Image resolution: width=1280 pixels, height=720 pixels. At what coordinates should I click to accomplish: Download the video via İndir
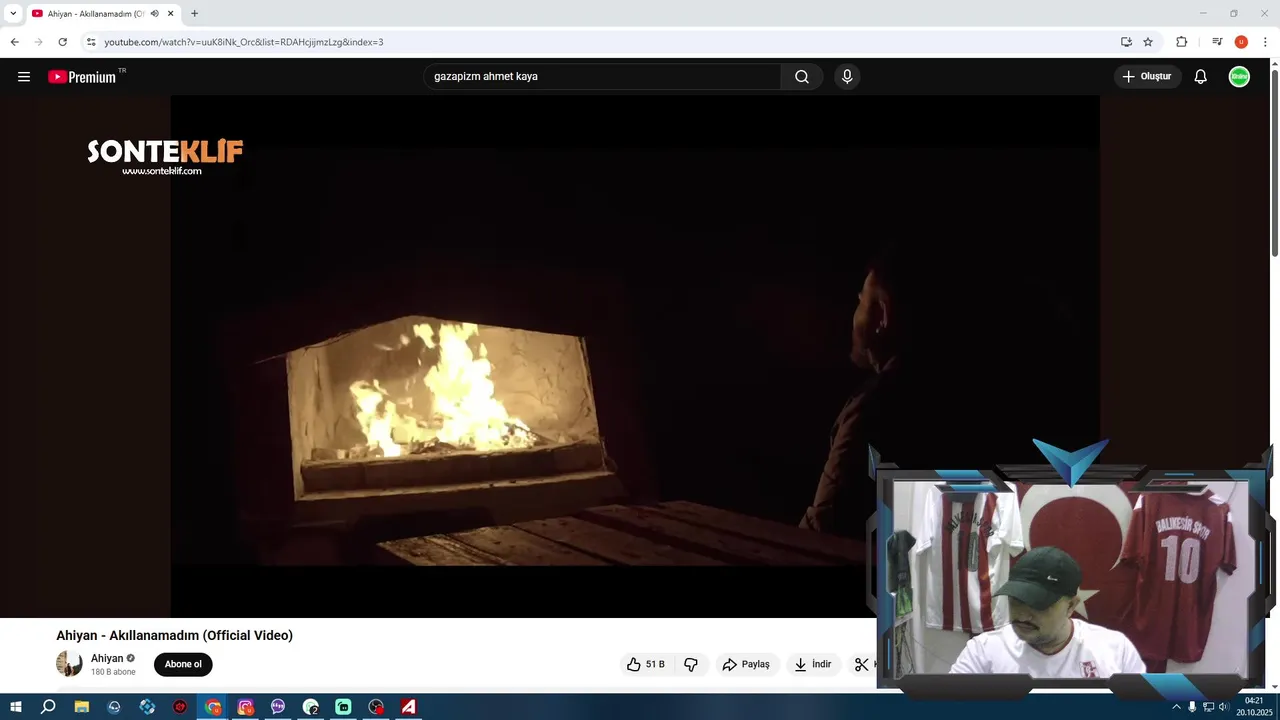click(812, 664)
